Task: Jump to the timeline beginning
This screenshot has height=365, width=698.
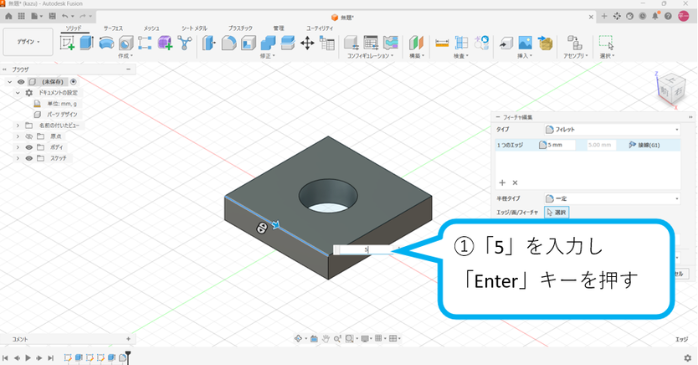Action: [5, 358]
